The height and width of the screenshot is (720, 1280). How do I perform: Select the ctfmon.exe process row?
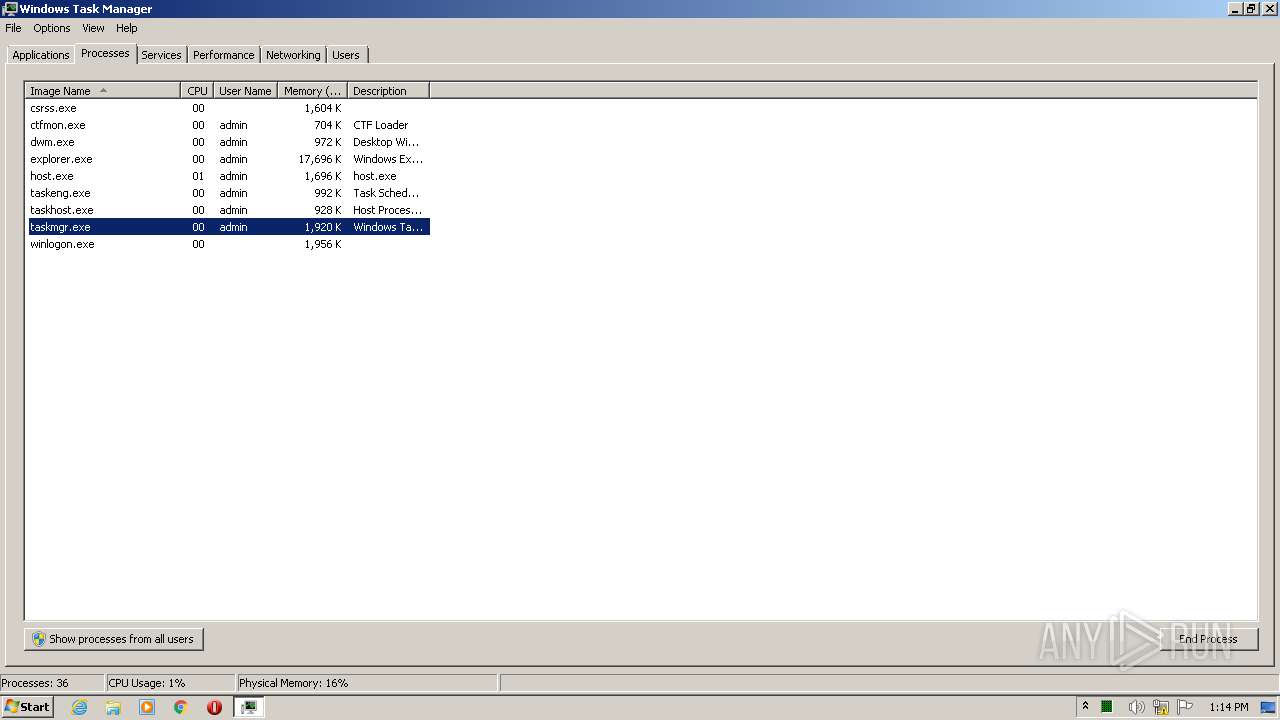point(228,125)
